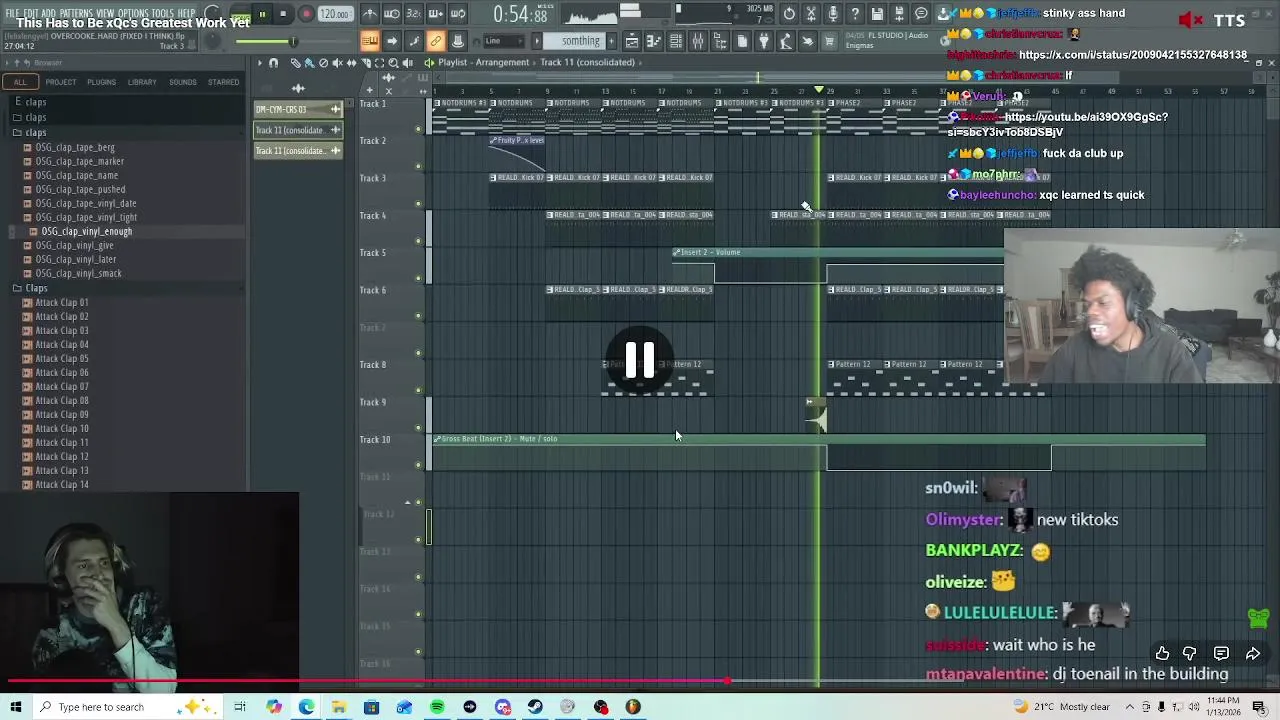Click the scissors icon in top toolbar
1280x720 pixels.
pos(811,14)
